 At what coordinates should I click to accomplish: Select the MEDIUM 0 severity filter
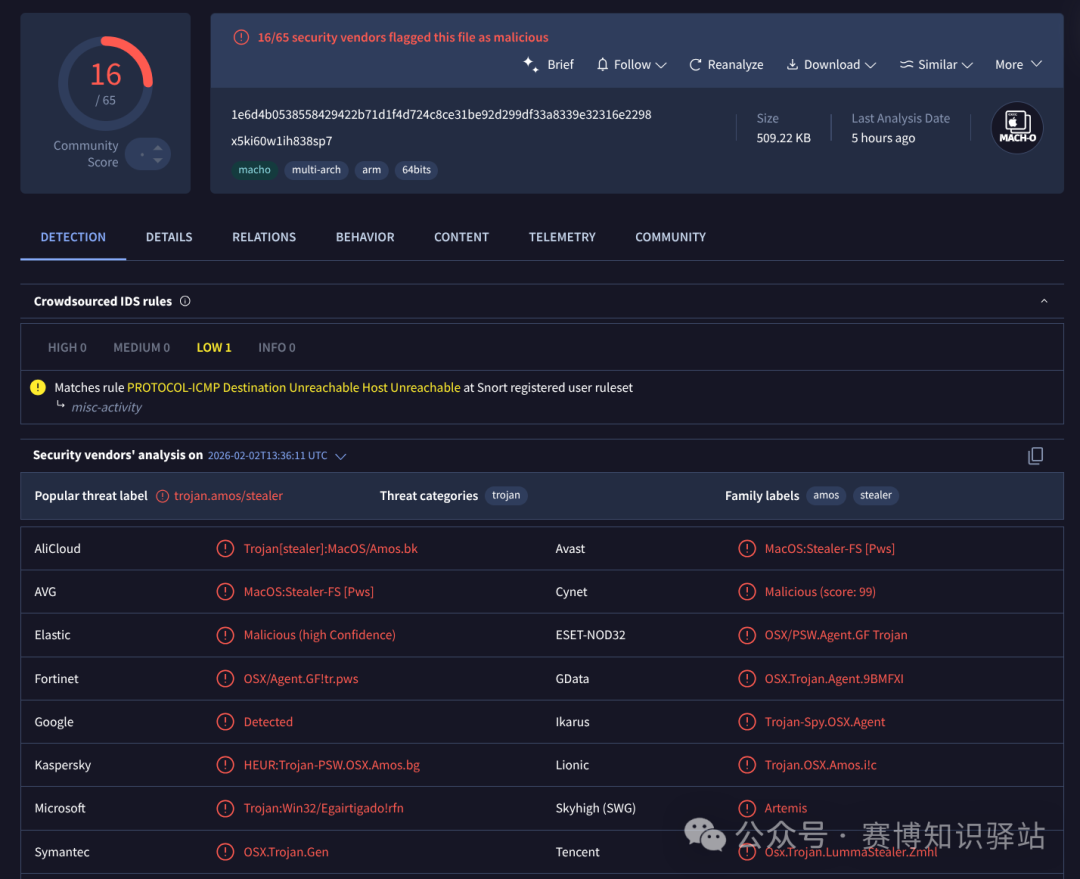(x=141, y=347)
